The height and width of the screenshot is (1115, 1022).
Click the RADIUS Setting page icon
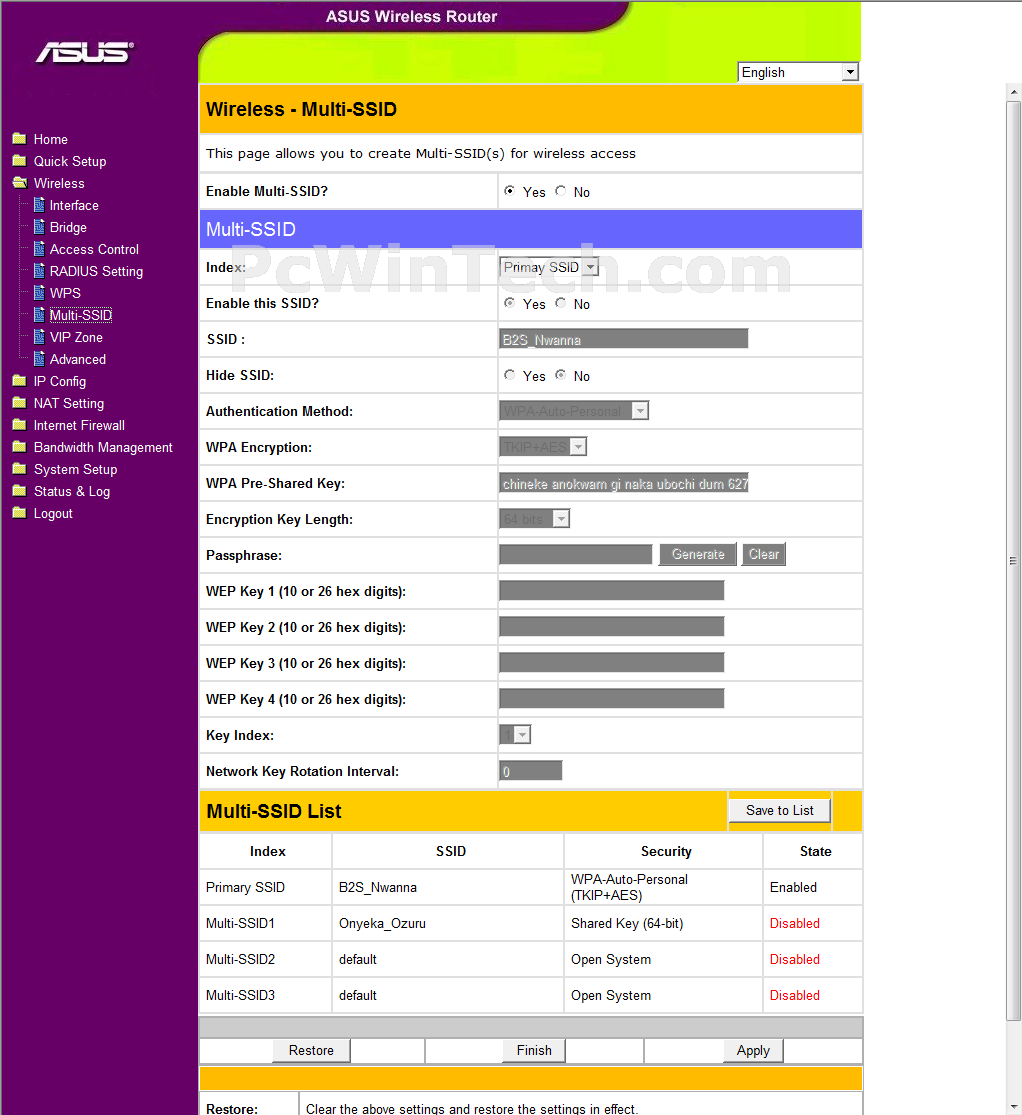[x=40, y=271]
